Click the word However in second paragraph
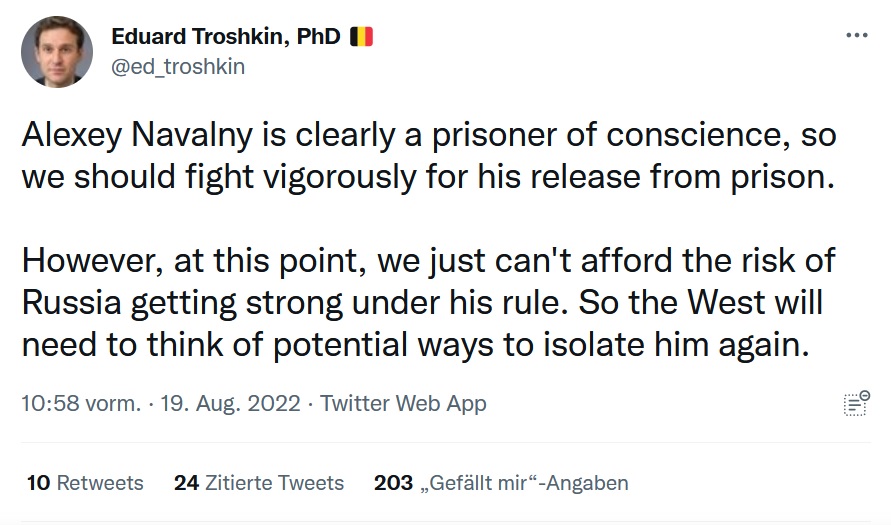 pyautogui.click(x=93, y=261)
